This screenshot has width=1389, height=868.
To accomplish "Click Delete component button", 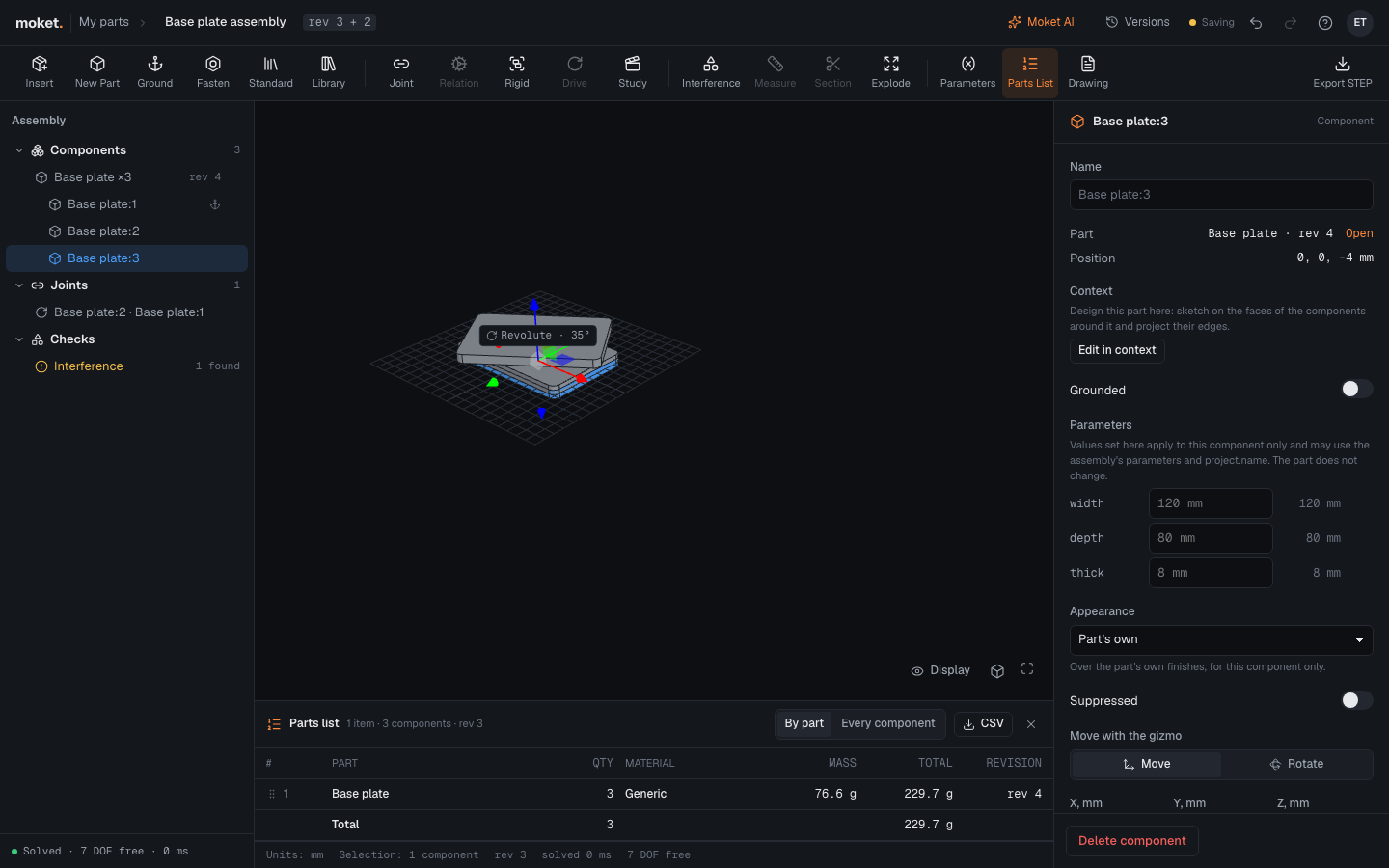I will [x=1132, y=841].
